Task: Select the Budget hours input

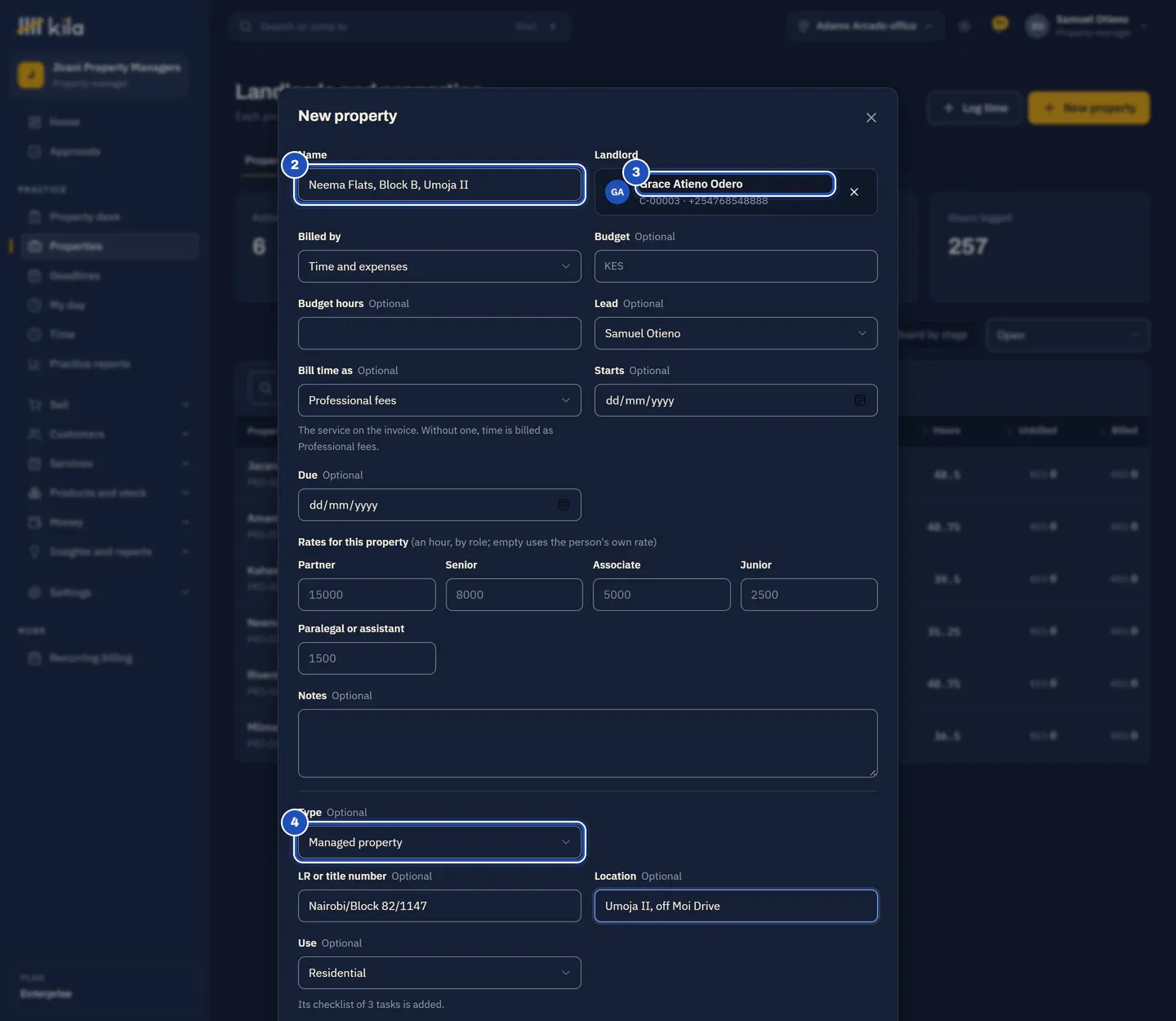Action: pos(439,333)
